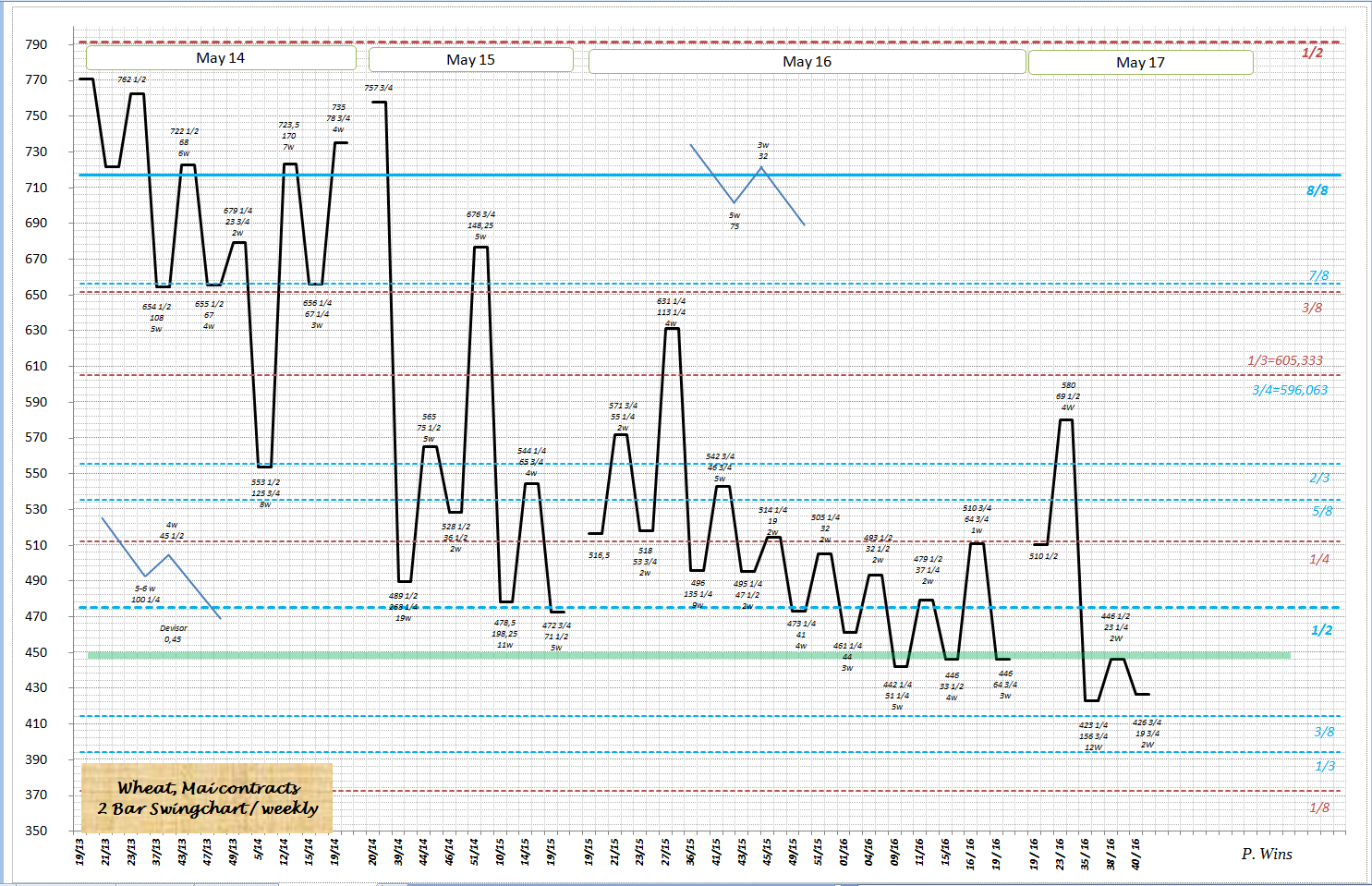Select the 2/3 blue level label
Screen dimensions: 1372x886
pyautogui.click(x=1319, y=479)
